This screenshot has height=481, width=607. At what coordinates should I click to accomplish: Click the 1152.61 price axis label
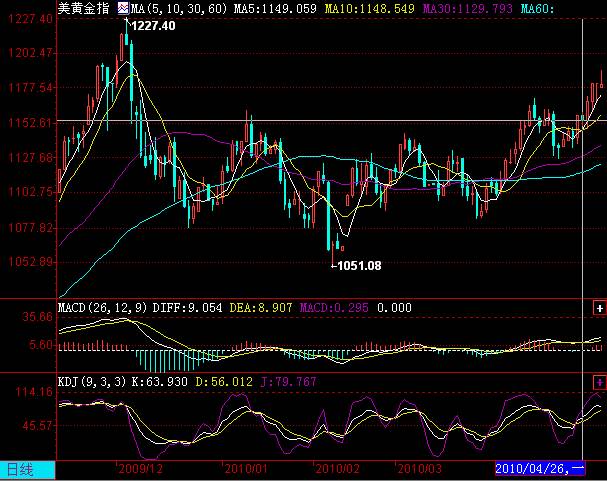(x=30, y=123)
